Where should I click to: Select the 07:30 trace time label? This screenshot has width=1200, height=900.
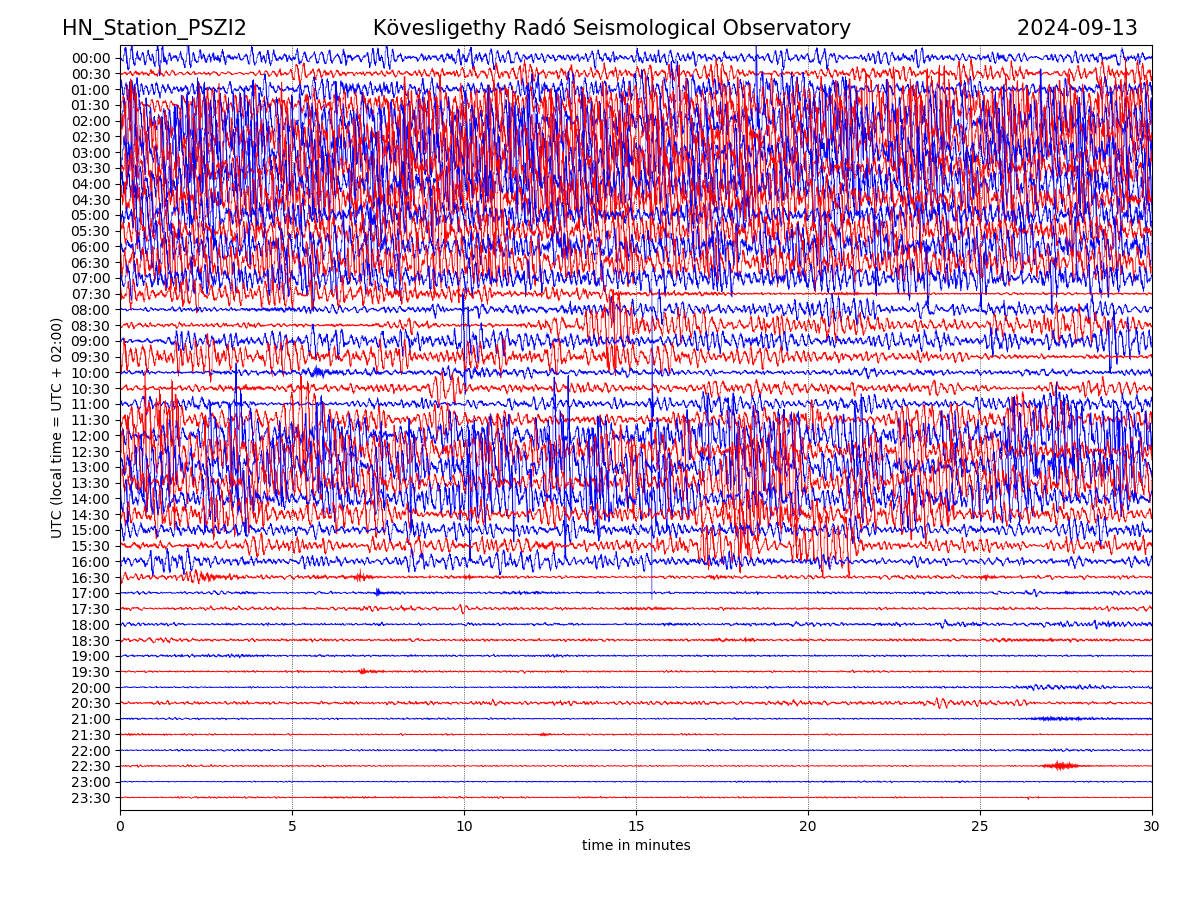[90, 294]
